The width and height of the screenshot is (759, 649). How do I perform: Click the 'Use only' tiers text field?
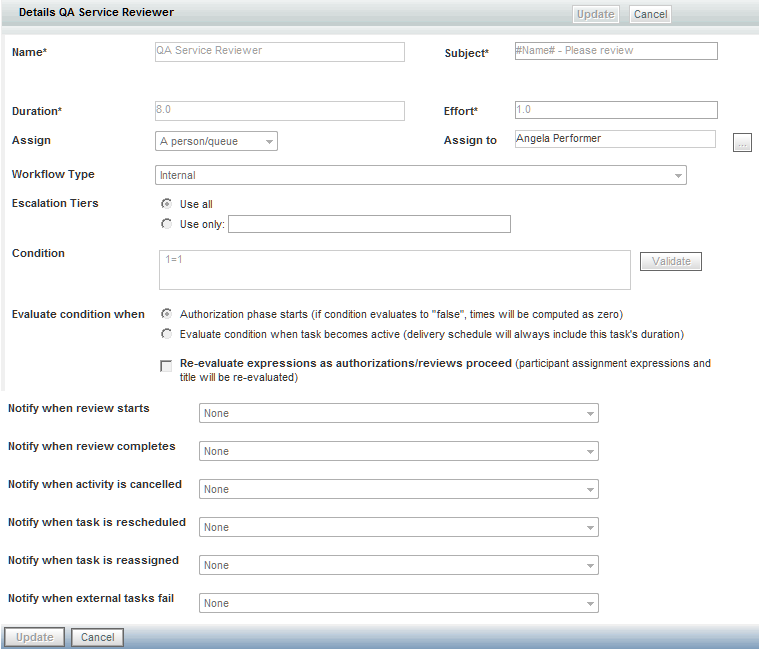click(x=369, y=224)
